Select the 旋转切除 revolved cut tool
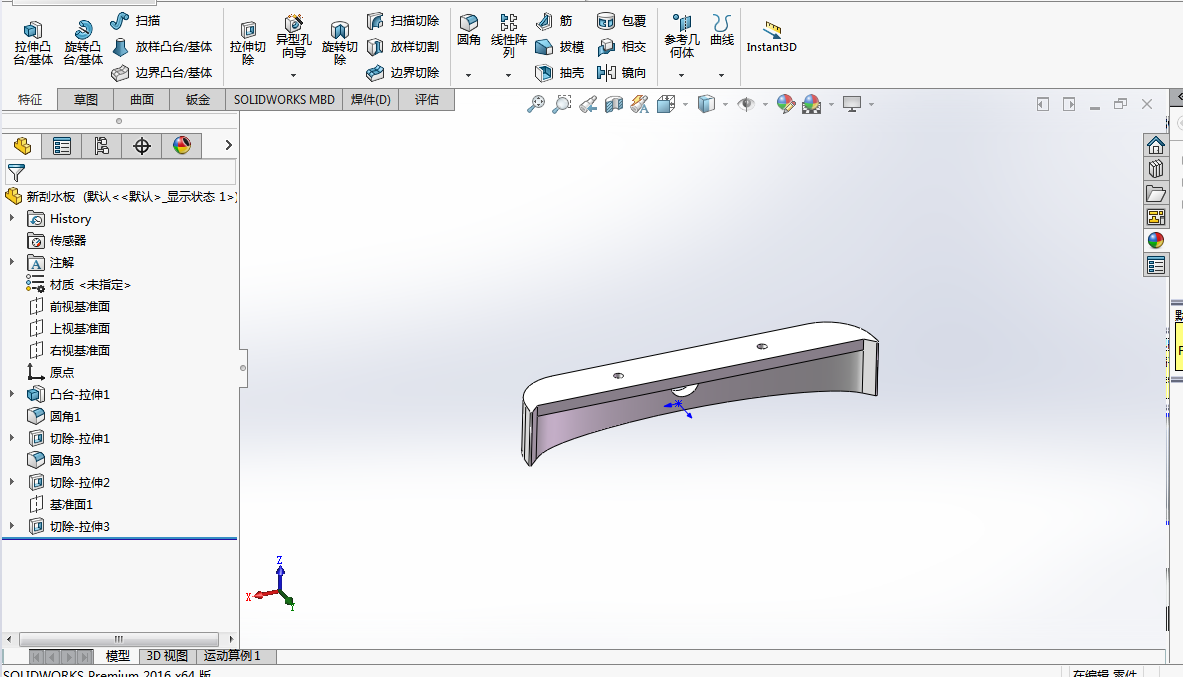This screenshot has width=1183, height=677. [x=340, y=43]
